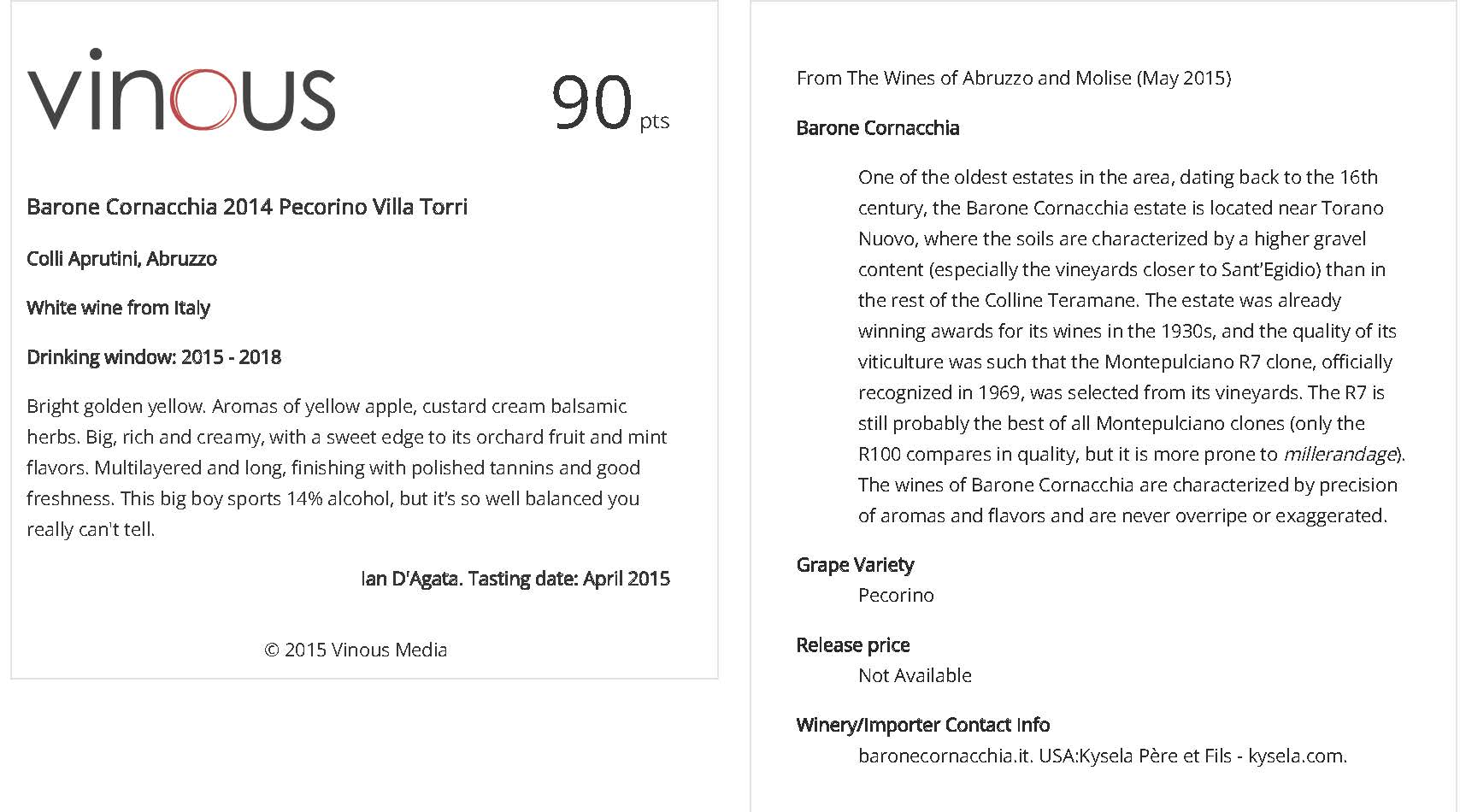Click the italic millerandage word

[x=1340, y=454]
